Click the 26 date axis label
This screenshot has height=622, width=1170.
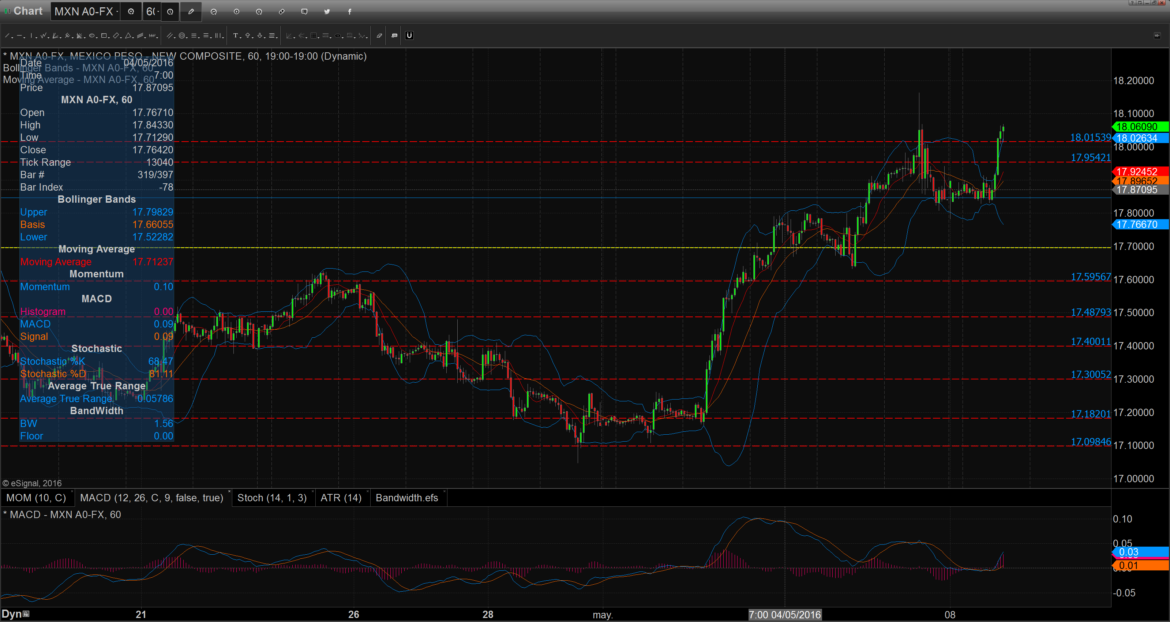[x=354, y=615]
